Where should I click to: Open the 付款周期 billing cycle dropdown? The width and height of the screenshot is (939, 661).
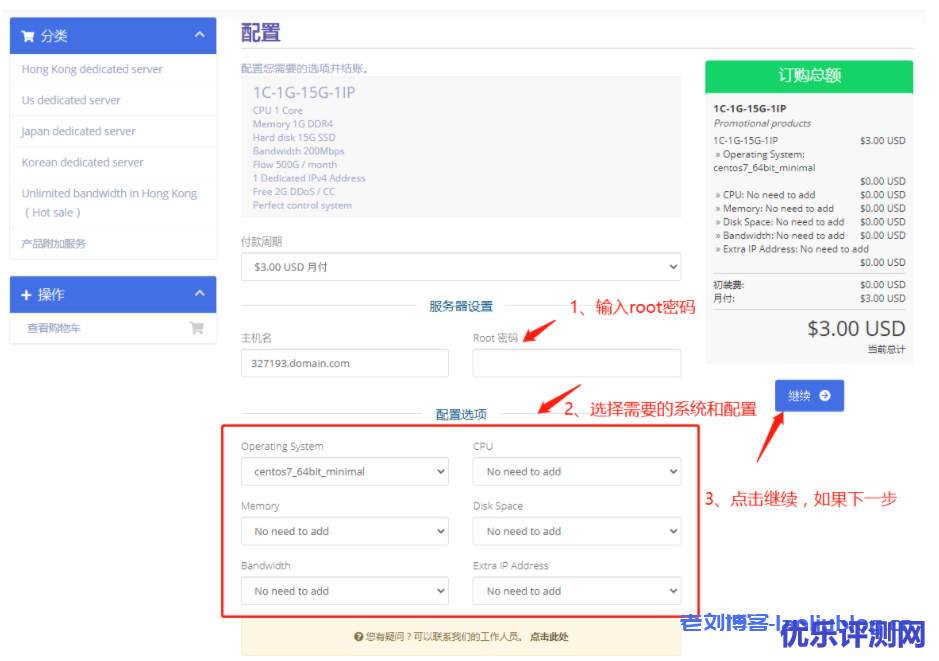click(x=460, y=267)
